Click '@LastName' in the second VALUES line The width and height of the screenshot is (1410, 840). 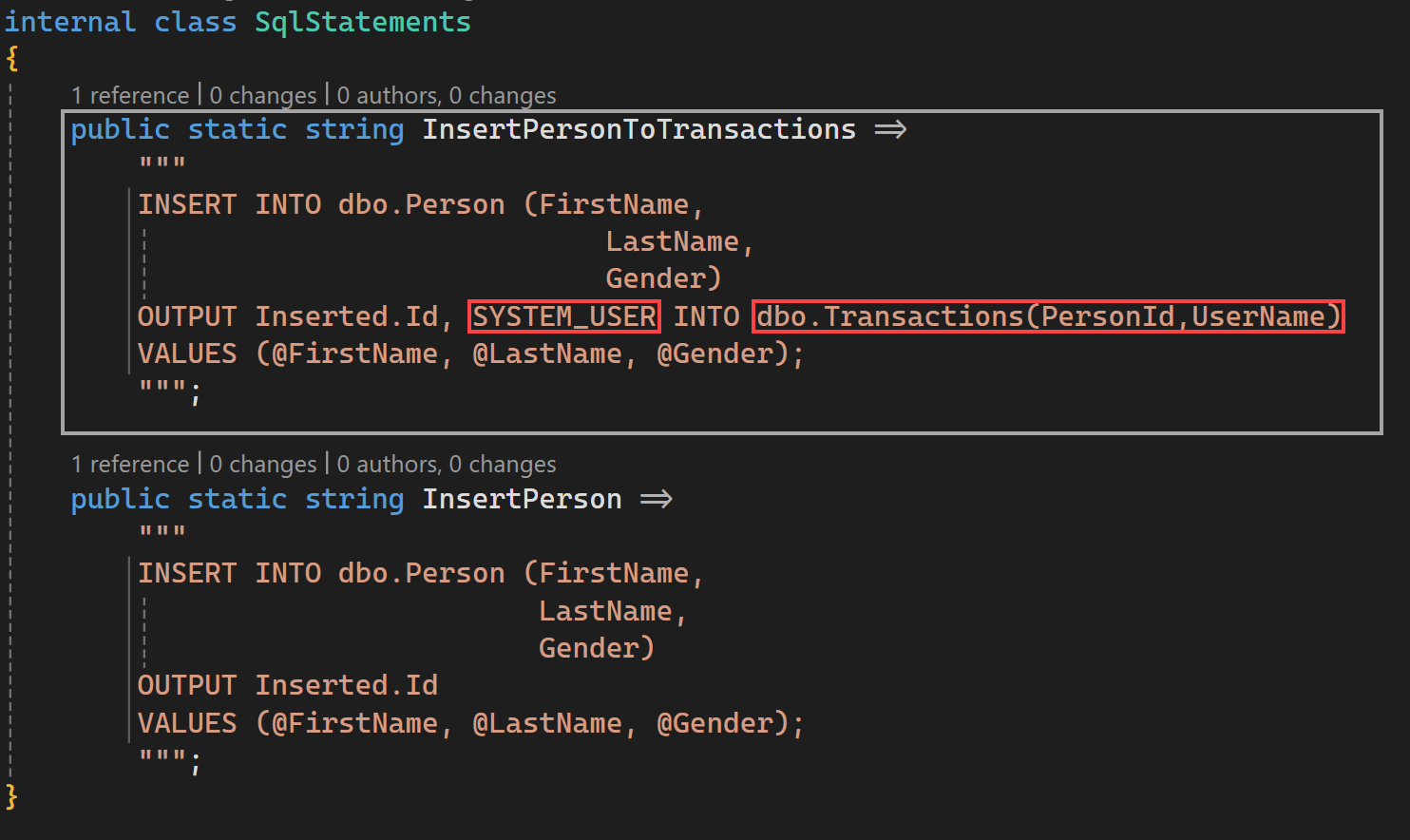coord(547,723)
